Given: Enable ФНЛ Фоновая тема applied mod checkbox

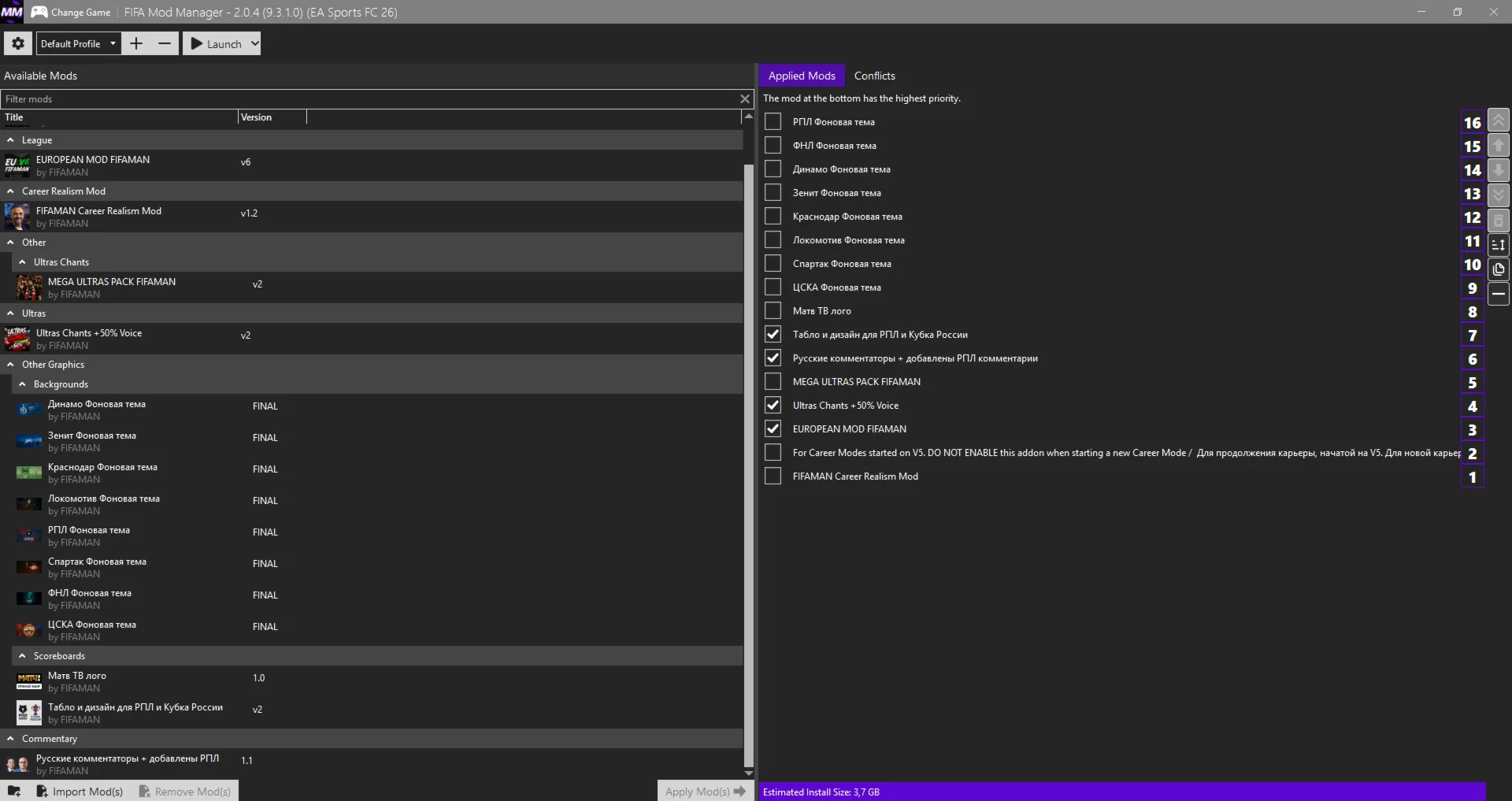Looking at the screenshot, I should [x=773, y=145].
